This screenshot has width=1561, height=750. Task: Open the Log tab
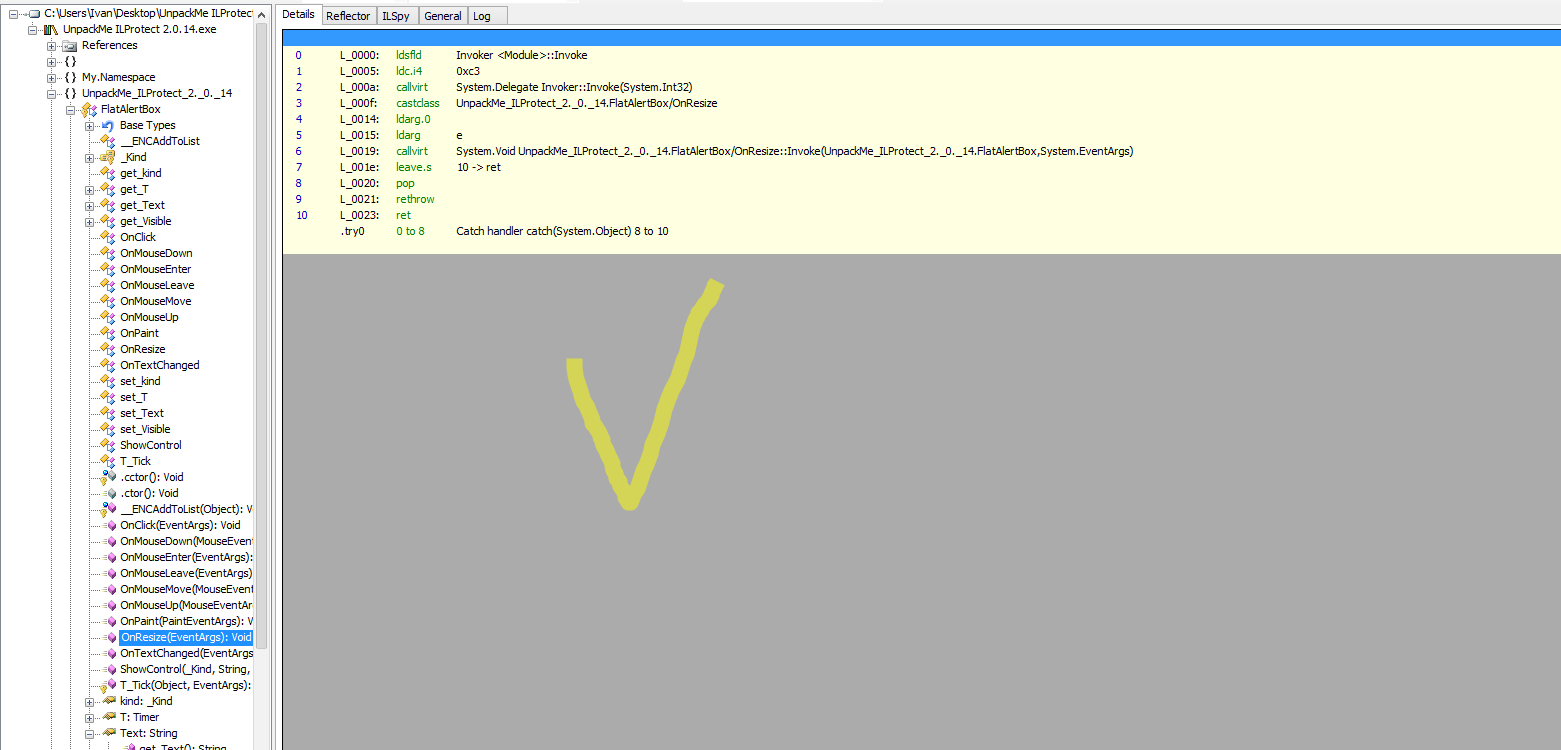point(482,15)
